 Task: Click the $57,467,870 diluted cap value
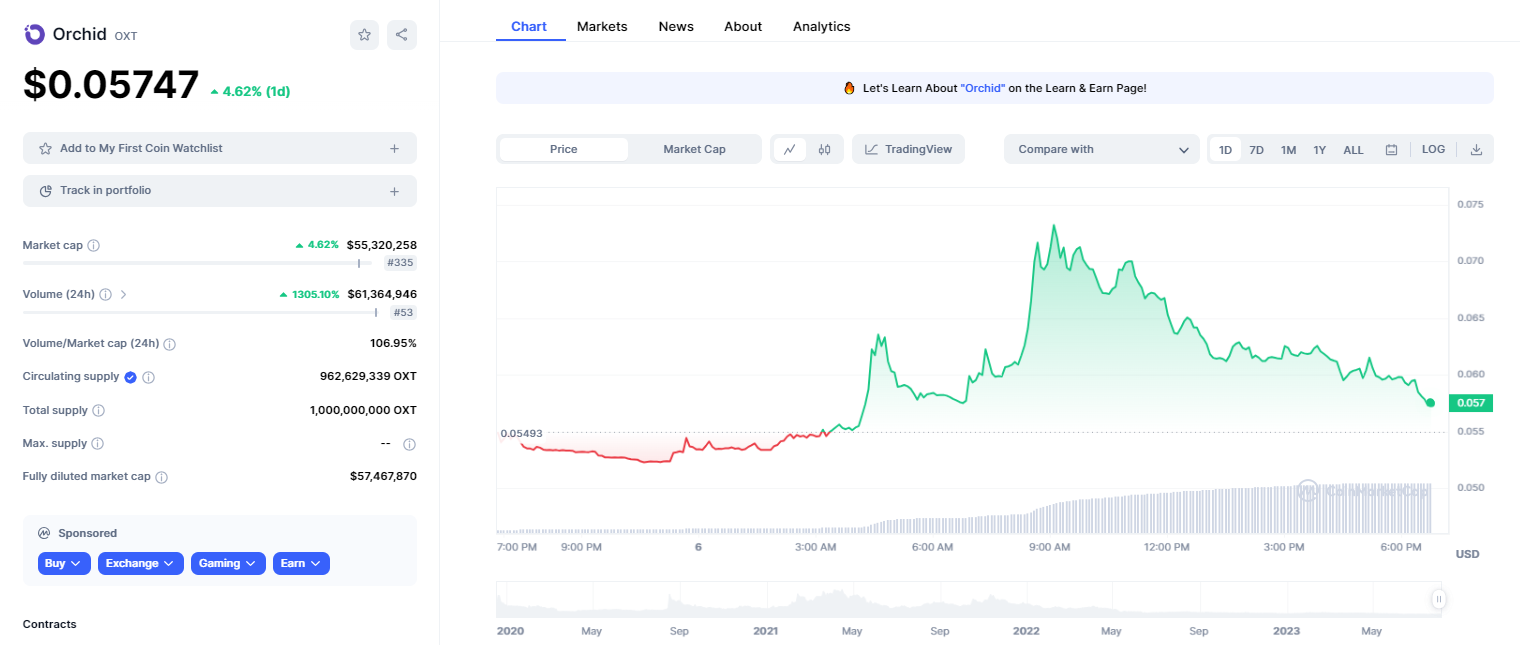tap(383, 477)
